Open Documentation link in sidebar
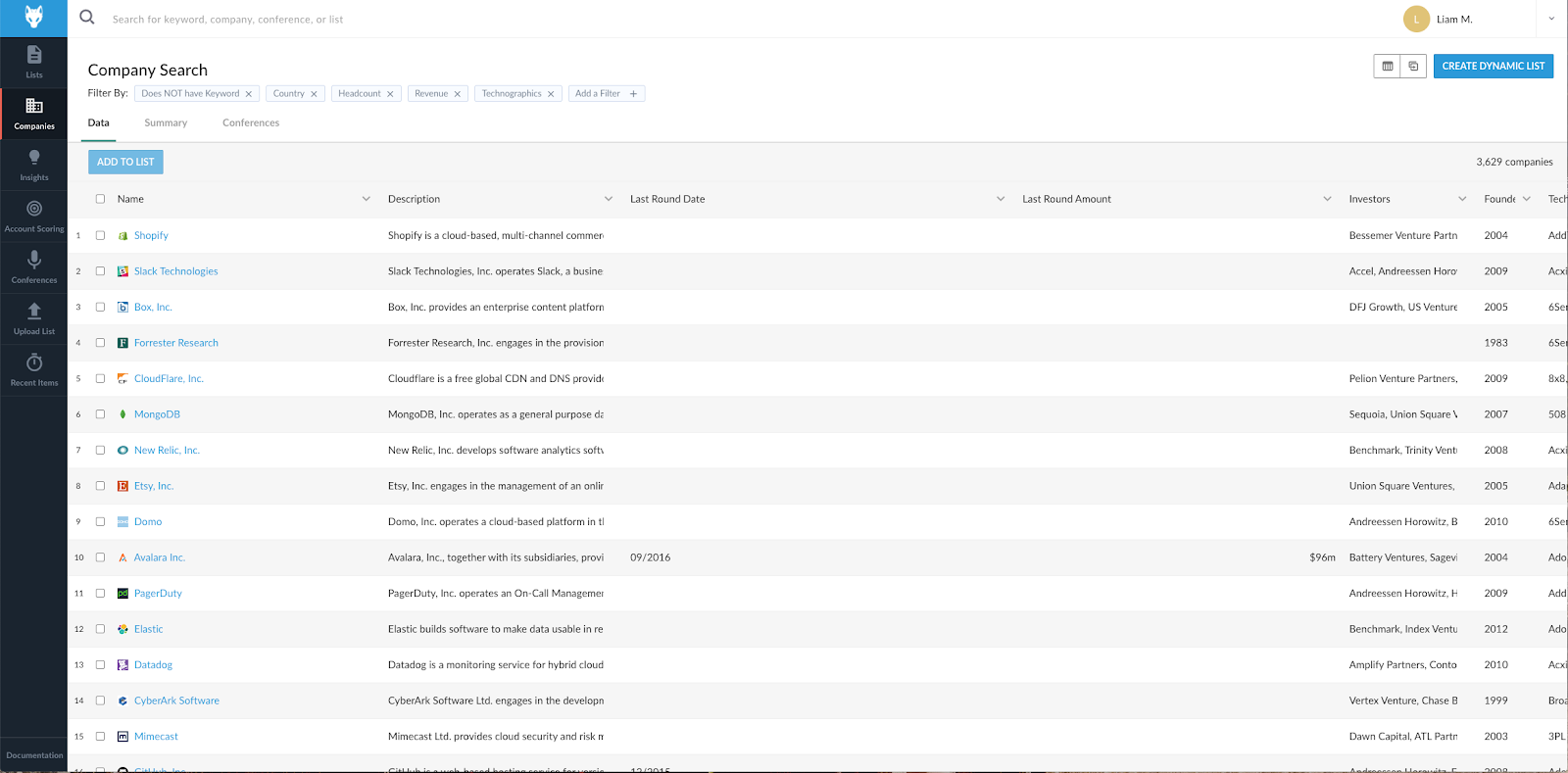 [x=34, y=755]
